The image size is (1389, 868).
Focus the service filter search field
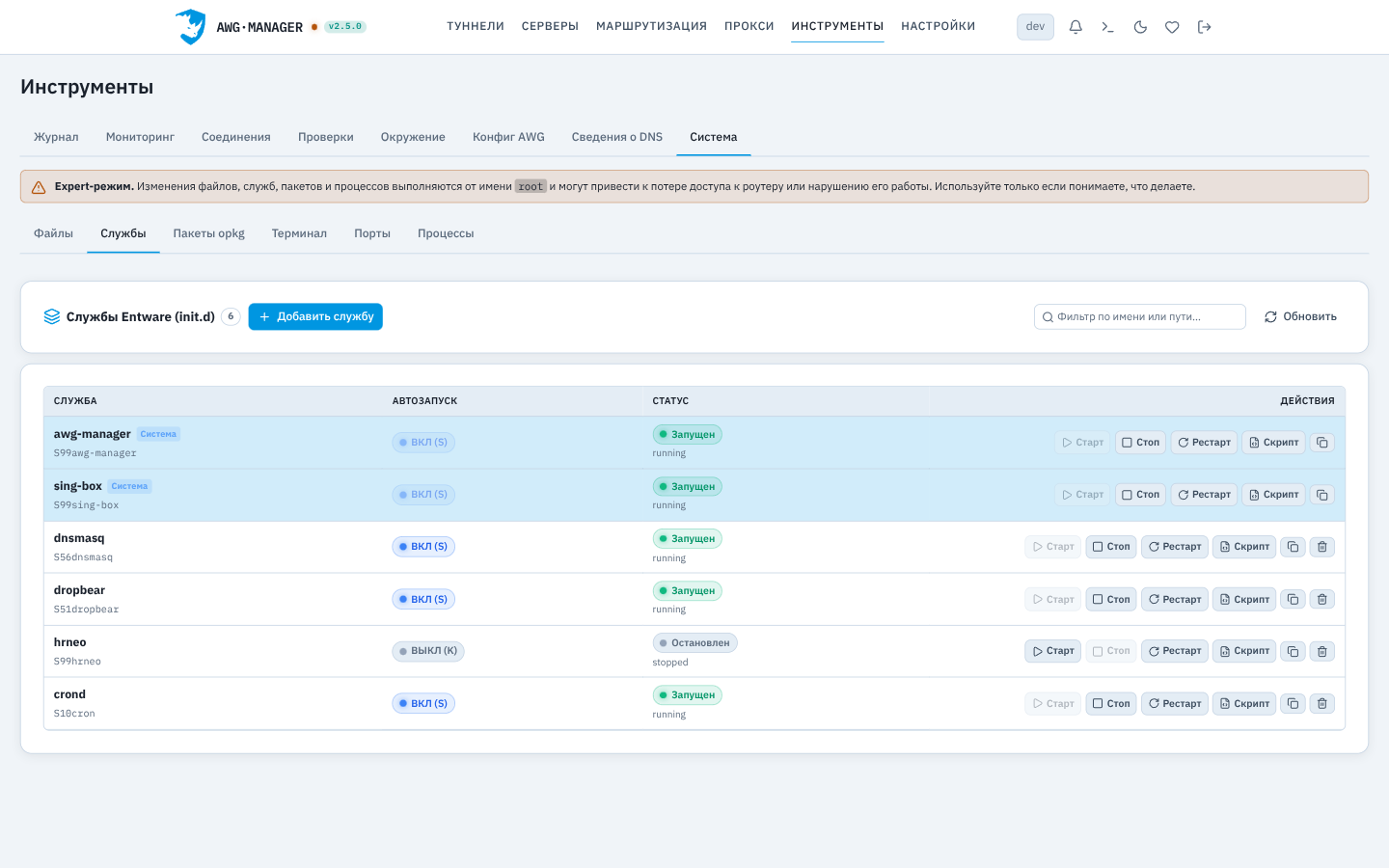tap(1140, 316)
